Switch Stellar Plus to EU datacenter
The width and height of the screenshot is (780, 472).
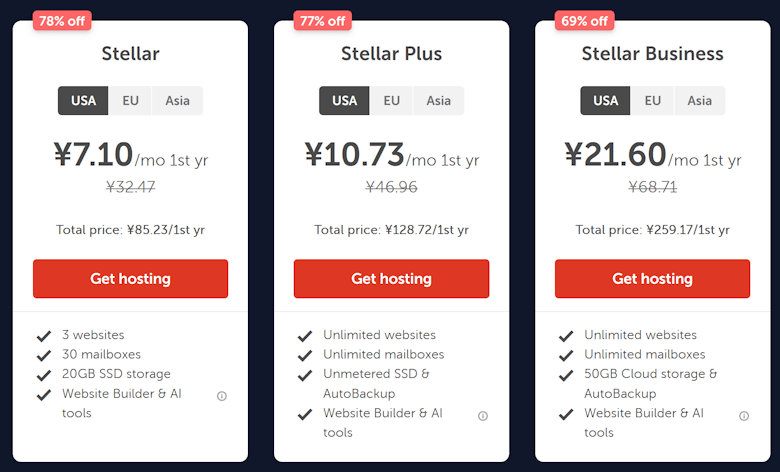pos(392,101)
